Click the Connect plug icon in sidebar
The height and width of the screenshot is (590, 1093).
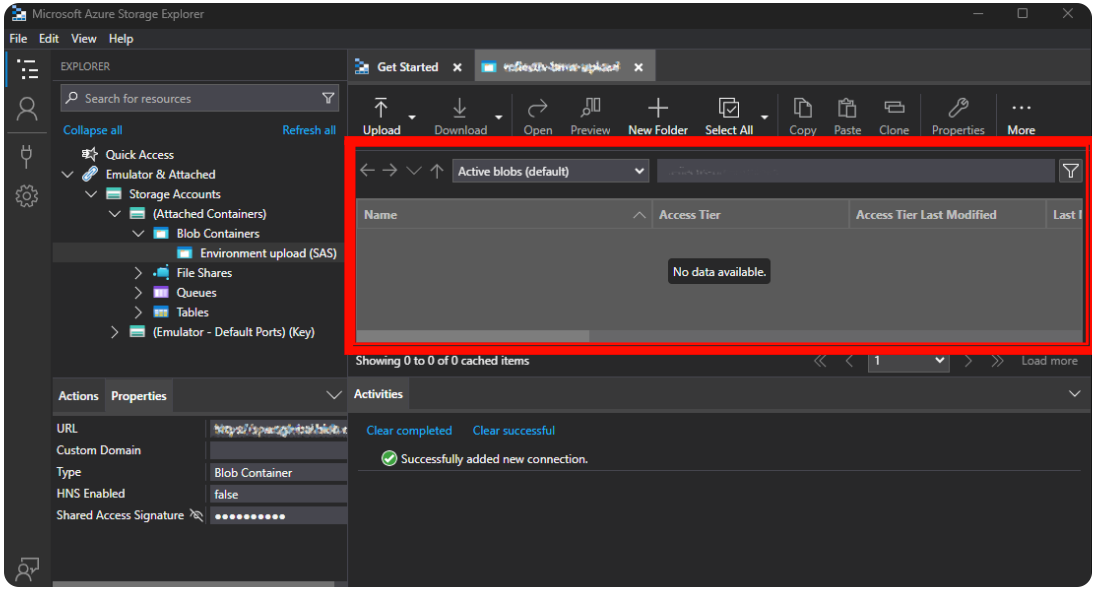(27, 155)
